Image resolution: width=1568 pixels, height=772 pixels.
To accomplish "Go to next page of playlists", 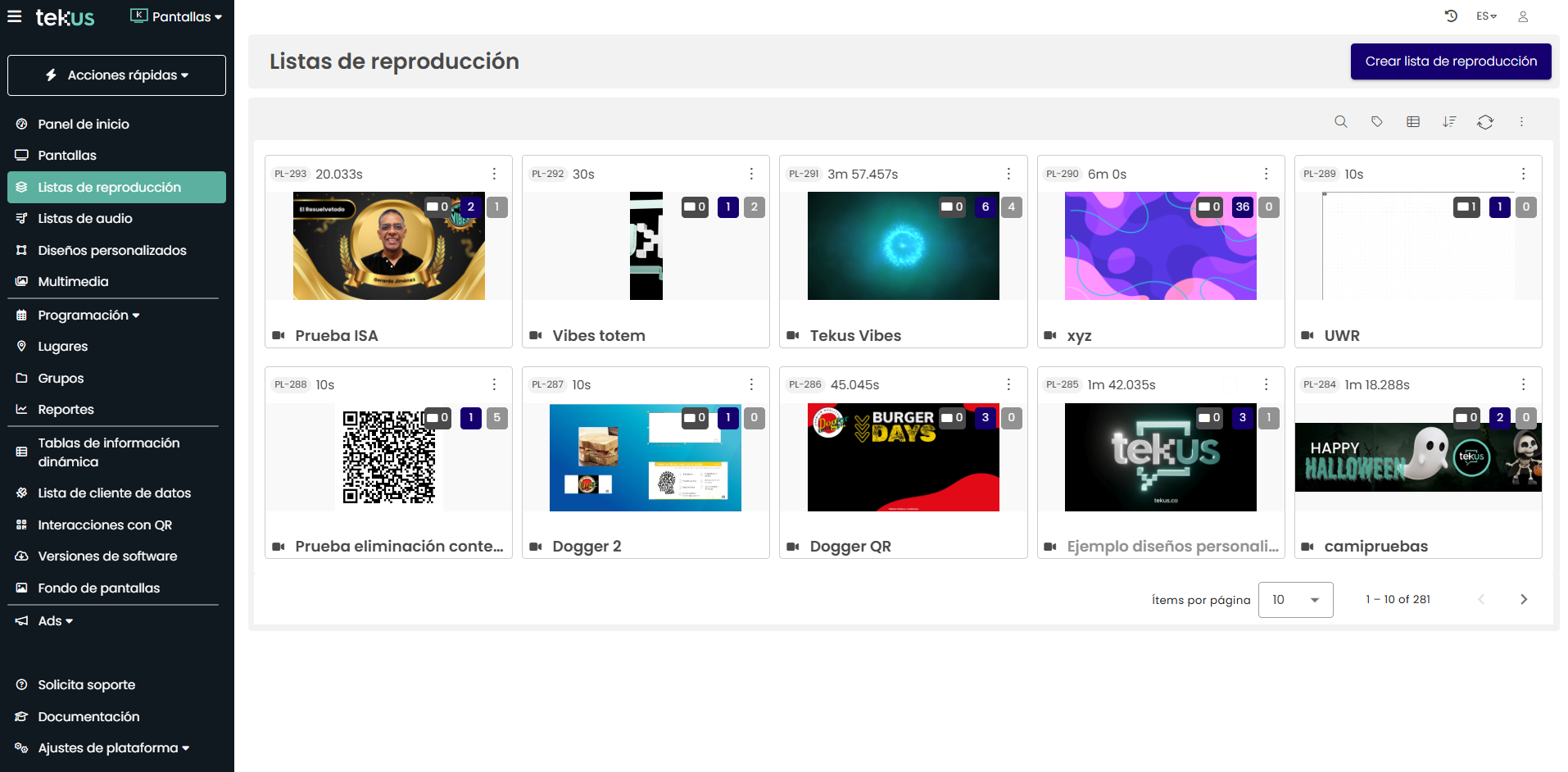I will click(1523, 600).
